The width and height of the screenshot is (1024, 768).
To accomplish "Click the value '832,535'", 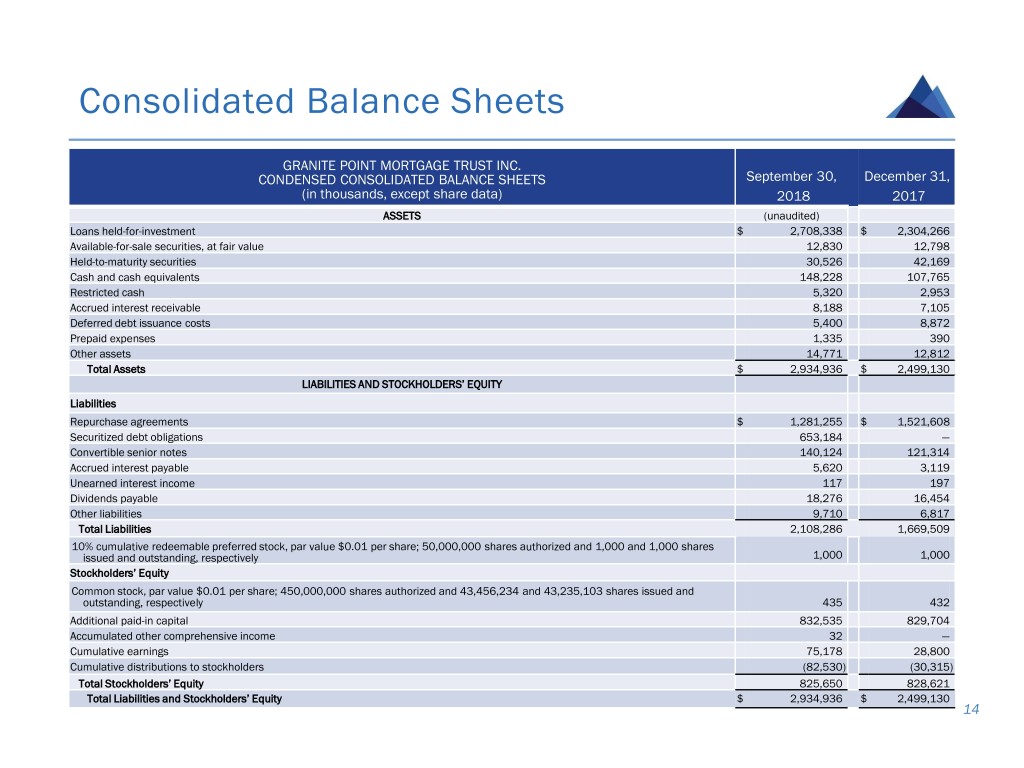I will point(821,620).
